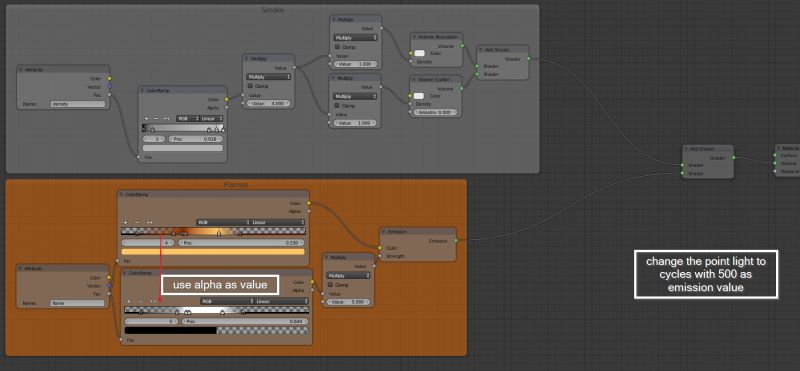Viewport: 800px width, 371px height.
Task: Collapse the Add Shader node inside Smoke frame
Action: click(x=482, y=50)
